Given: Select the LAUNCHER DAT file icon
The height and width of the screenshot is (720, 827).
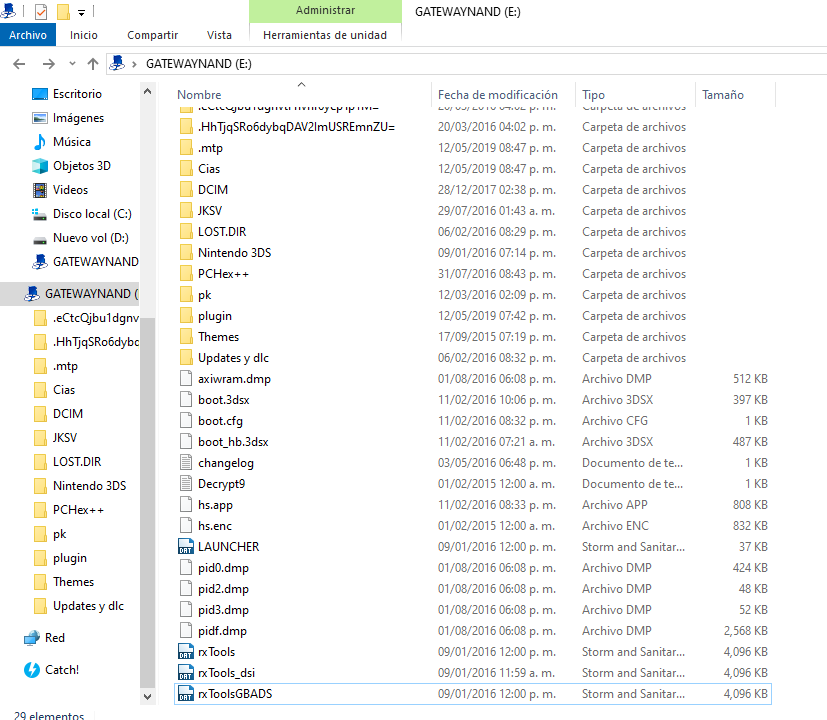Looking at the screenshot, I should 186,546.
